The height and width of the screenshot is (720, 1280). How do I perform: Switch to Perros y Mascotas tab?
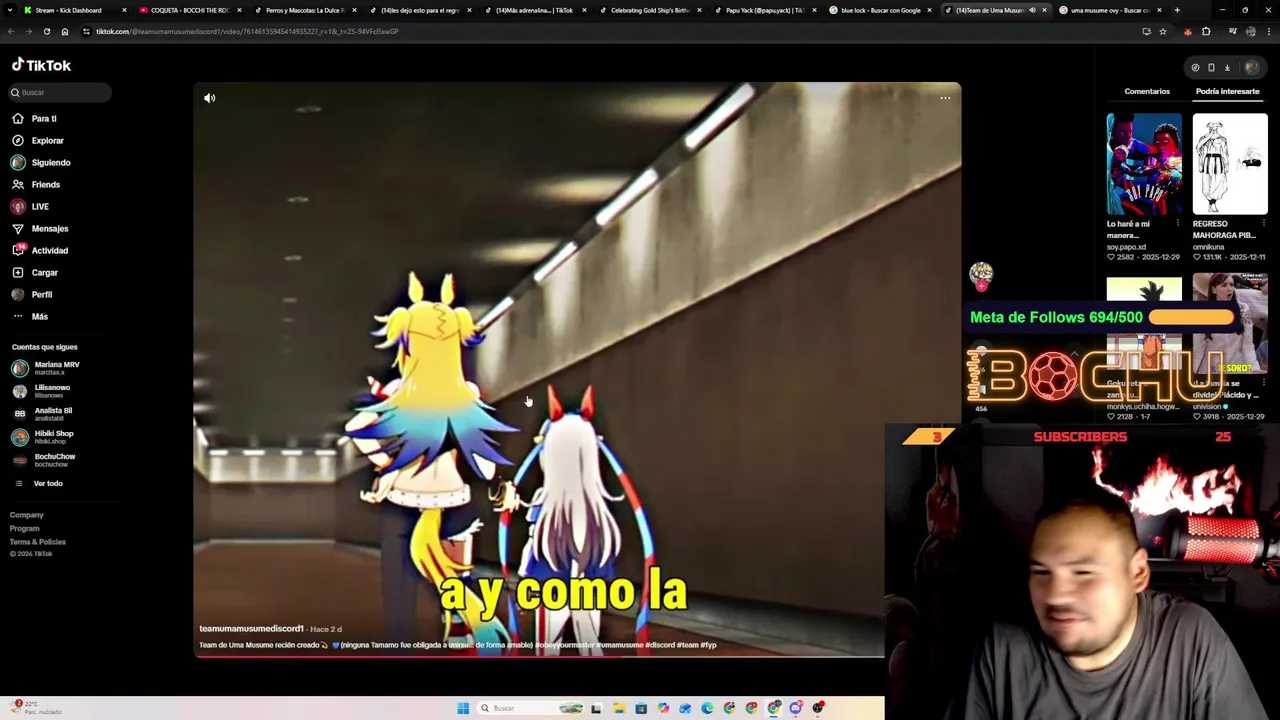point(305,10)
